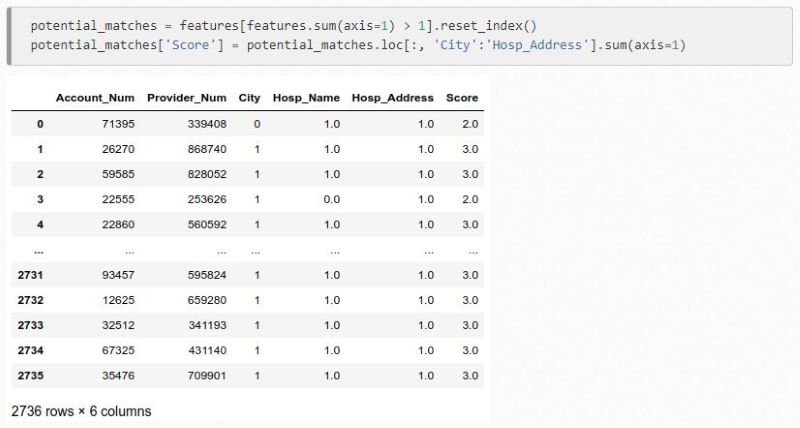Select account number 35476
Screen dimensions: 800x428
(x=118, y=375)
